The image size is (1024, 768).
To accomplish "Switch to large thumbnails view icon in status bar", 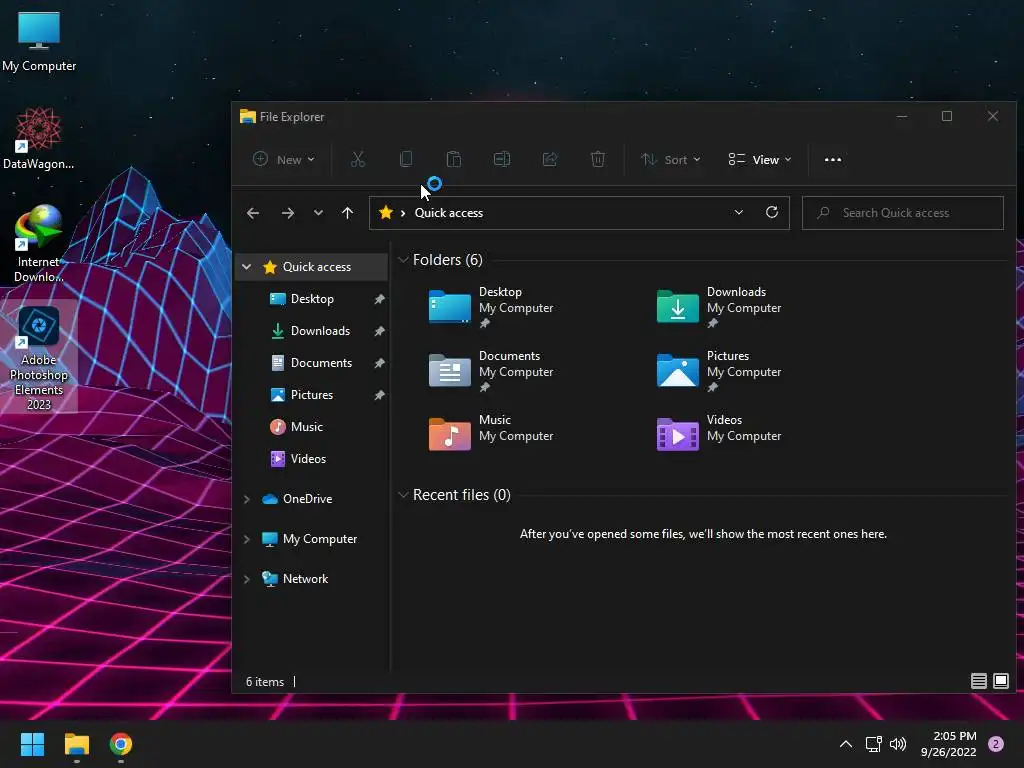I will pos(1000,681).
